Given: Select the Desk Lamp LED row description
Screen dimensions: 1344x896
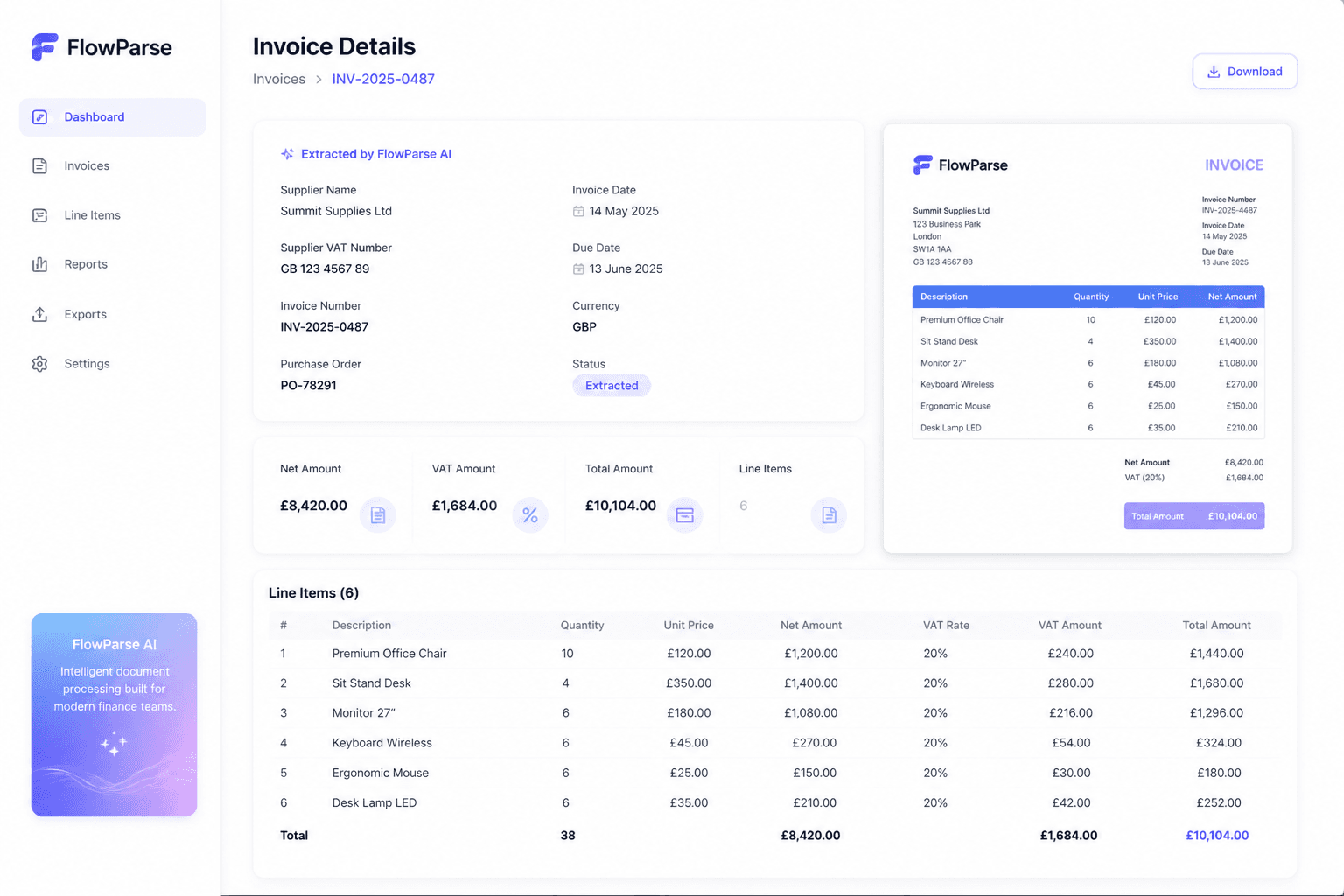Looking at the screenshot, I should click(x=374, y=802).
